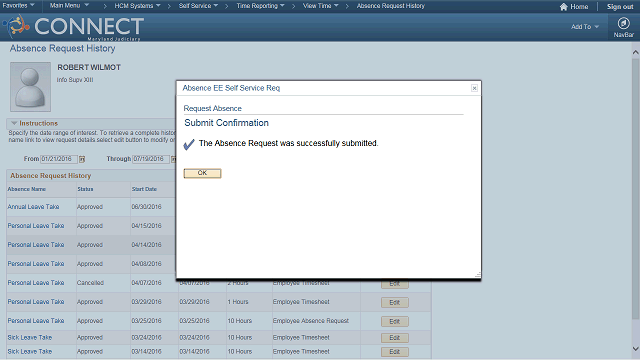Viewport: 640px width, 360px height.
Task: Open Personal Leave Take dated 03/25/2016
Action: pyautogui.click(x=36, y=321)
